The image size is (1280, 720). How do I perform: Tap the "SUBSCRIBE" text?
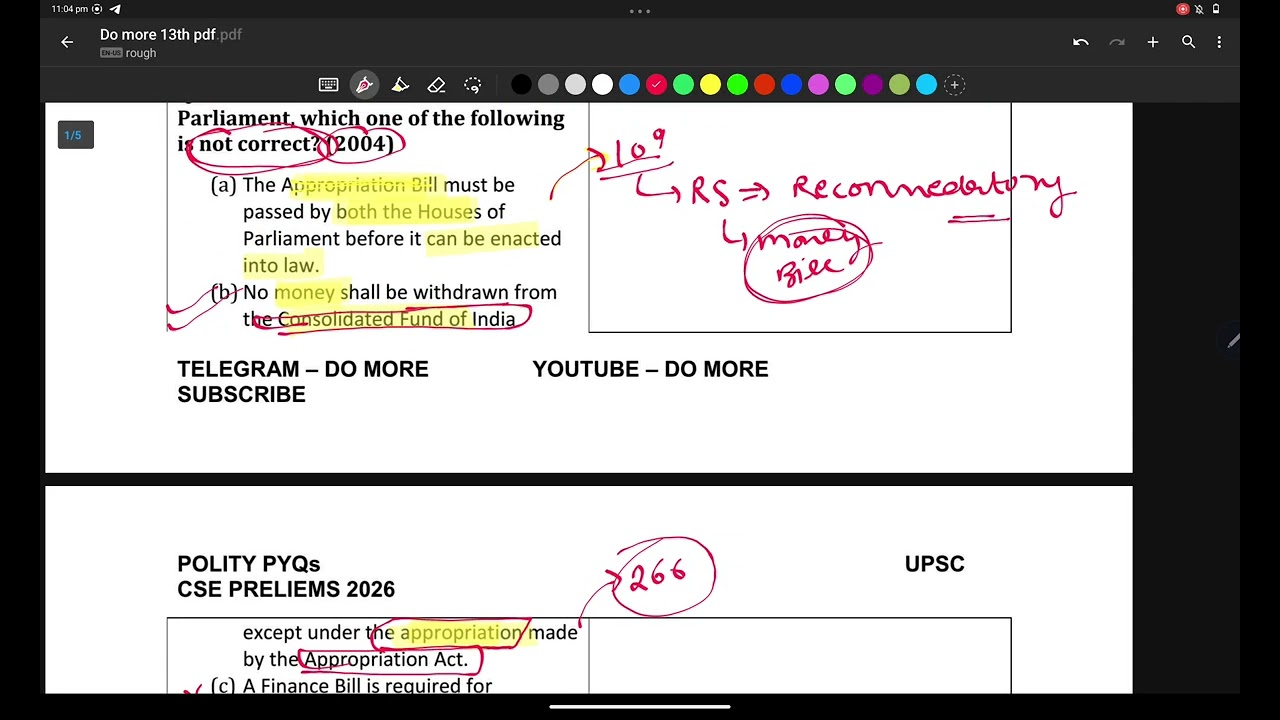click(241, 395)
